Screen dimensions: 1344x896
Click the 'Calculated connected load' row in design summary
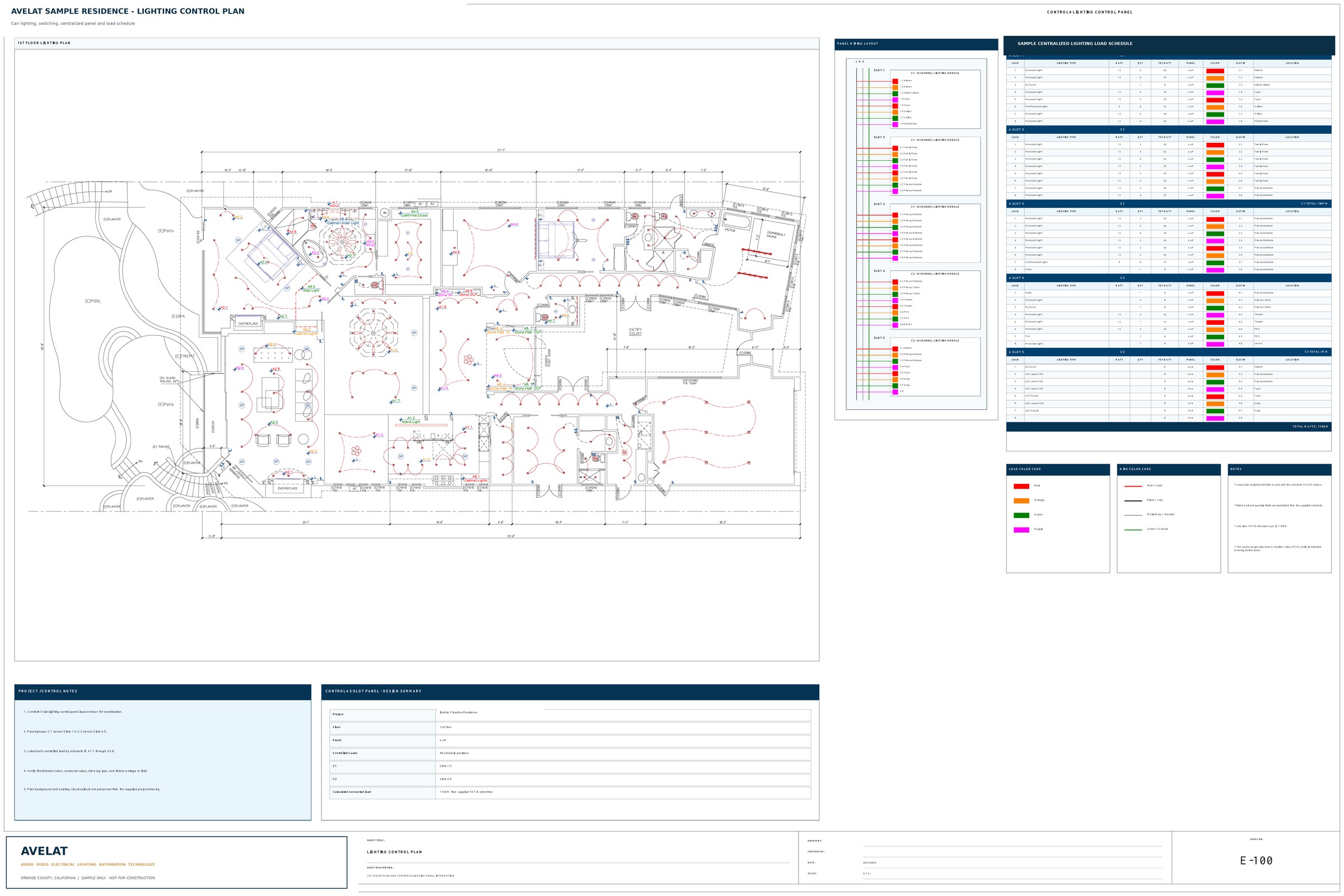[x=570, y=792]
